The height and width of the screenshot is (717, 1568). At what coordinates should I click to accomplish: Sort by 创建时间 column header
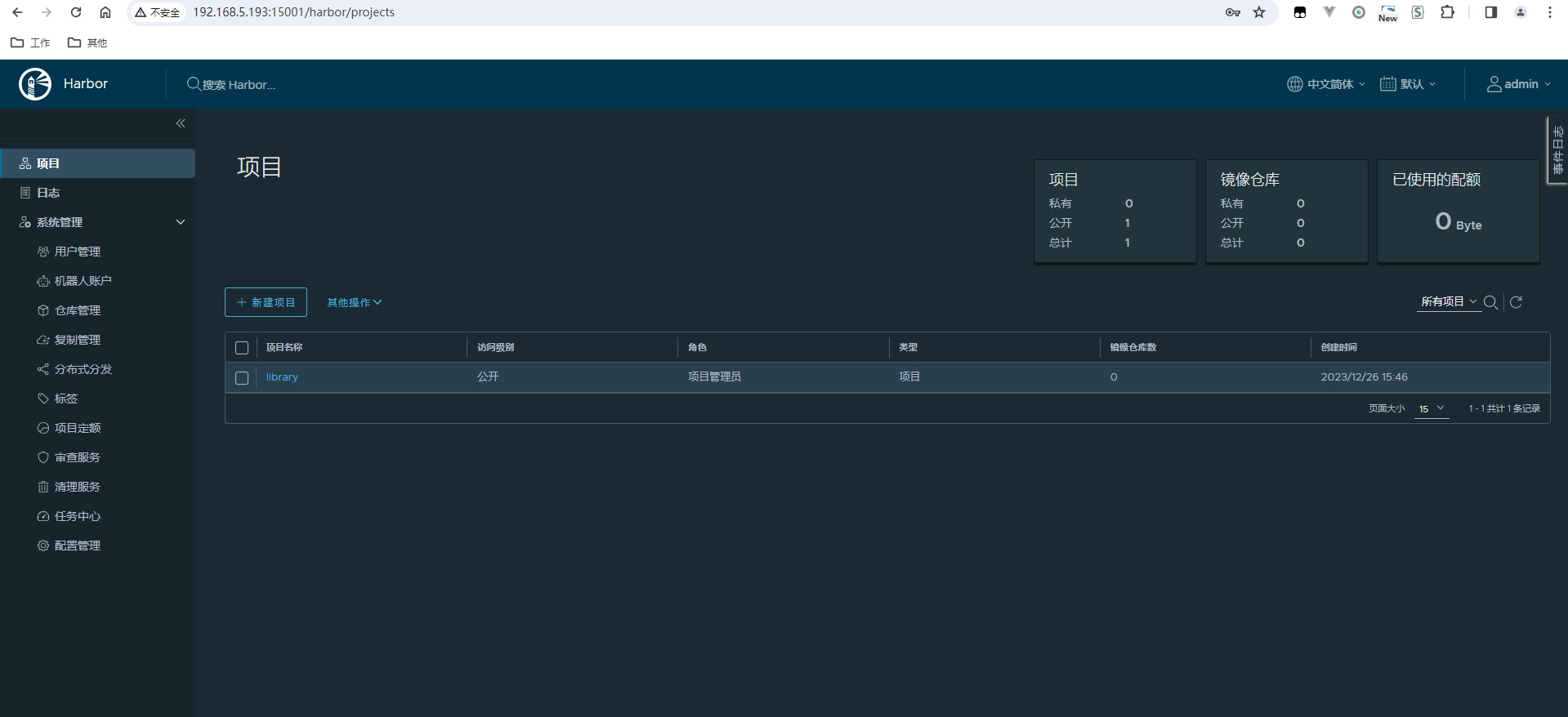click(x=1338, y=347)
